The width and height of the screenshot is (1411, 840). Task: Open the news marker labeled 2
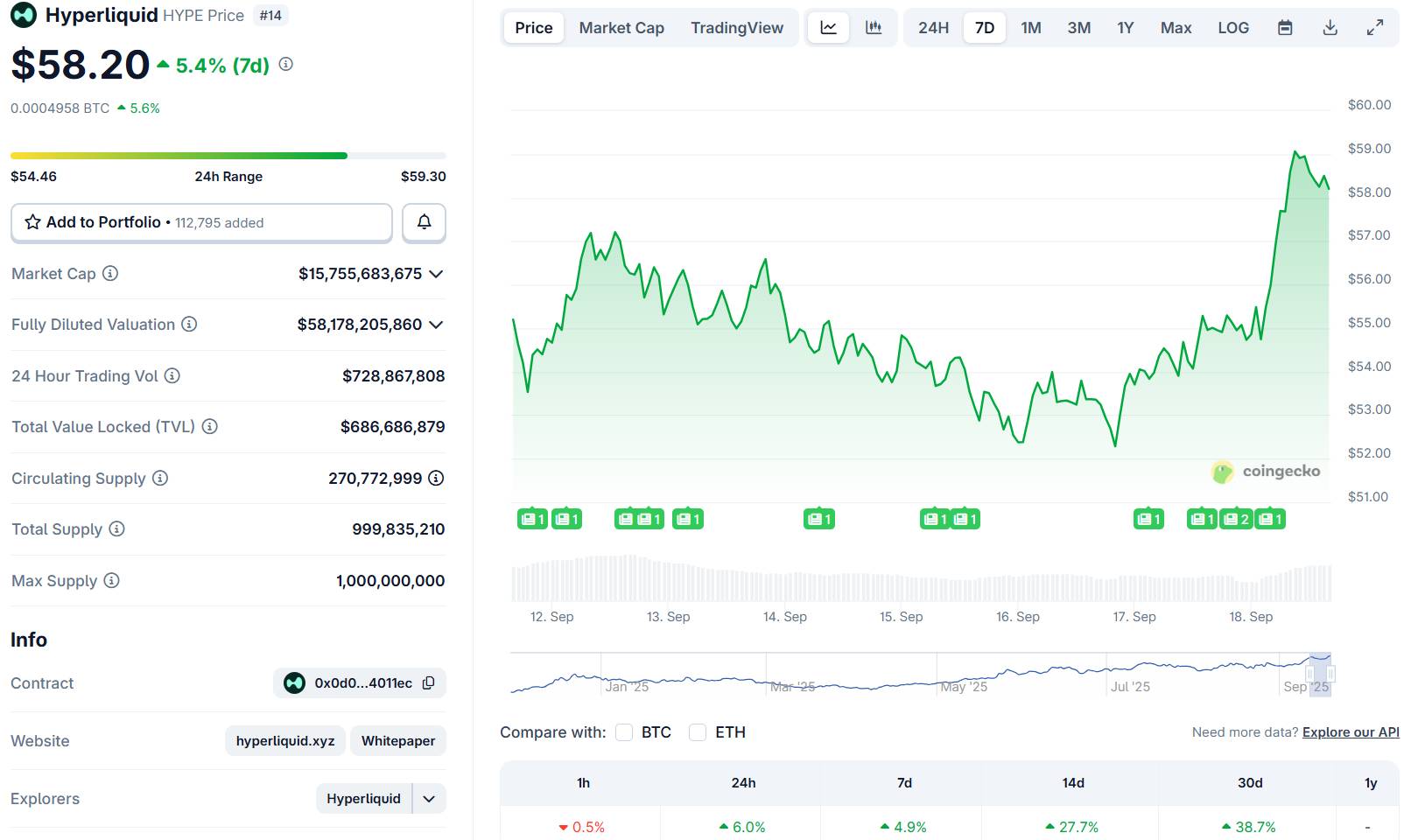(1236, 519)
